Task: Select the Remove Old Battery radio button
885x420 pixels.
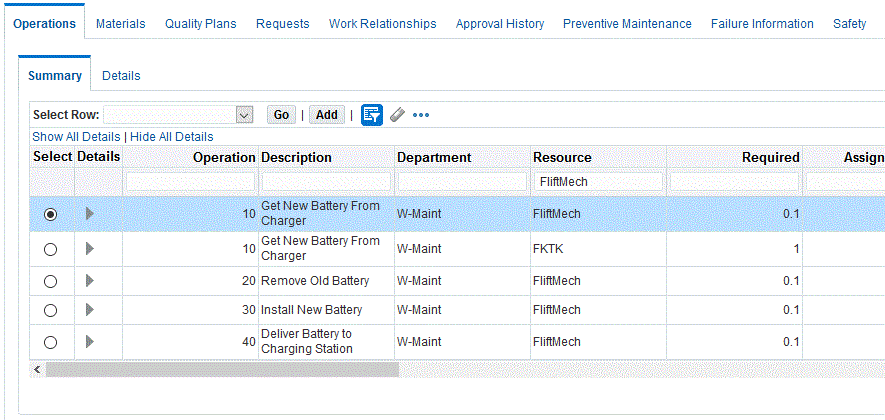Action: (x=51, y=282)
